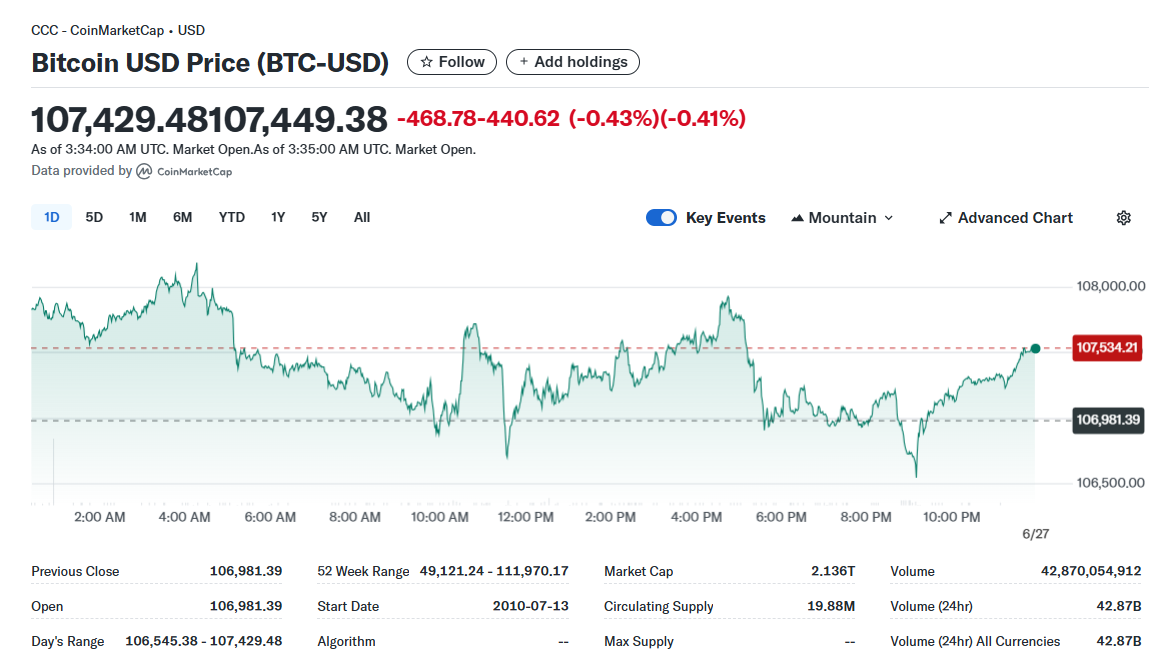Viewport: 1170px width, 658px height.
Task: Expand the Mountain chart type dropdown
Action: (x=842, y=218)
